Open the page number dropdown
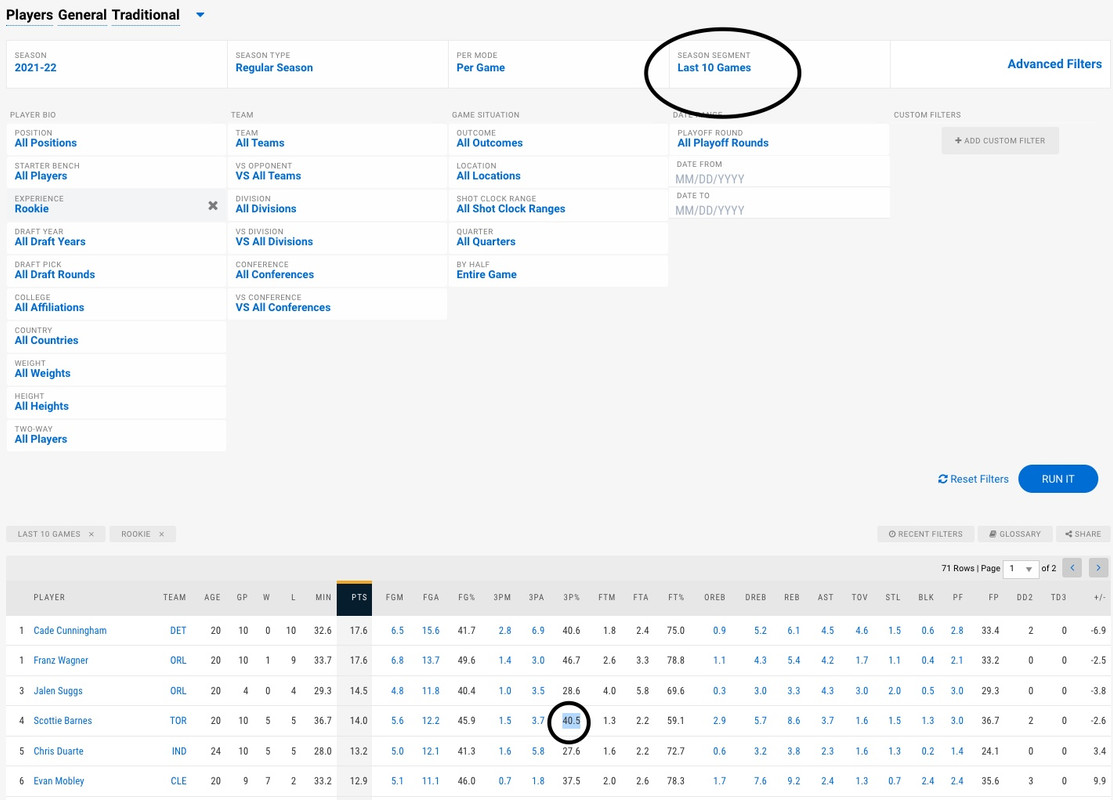The width and height of the screenshot is (1113, 800). coord(1020,569)
